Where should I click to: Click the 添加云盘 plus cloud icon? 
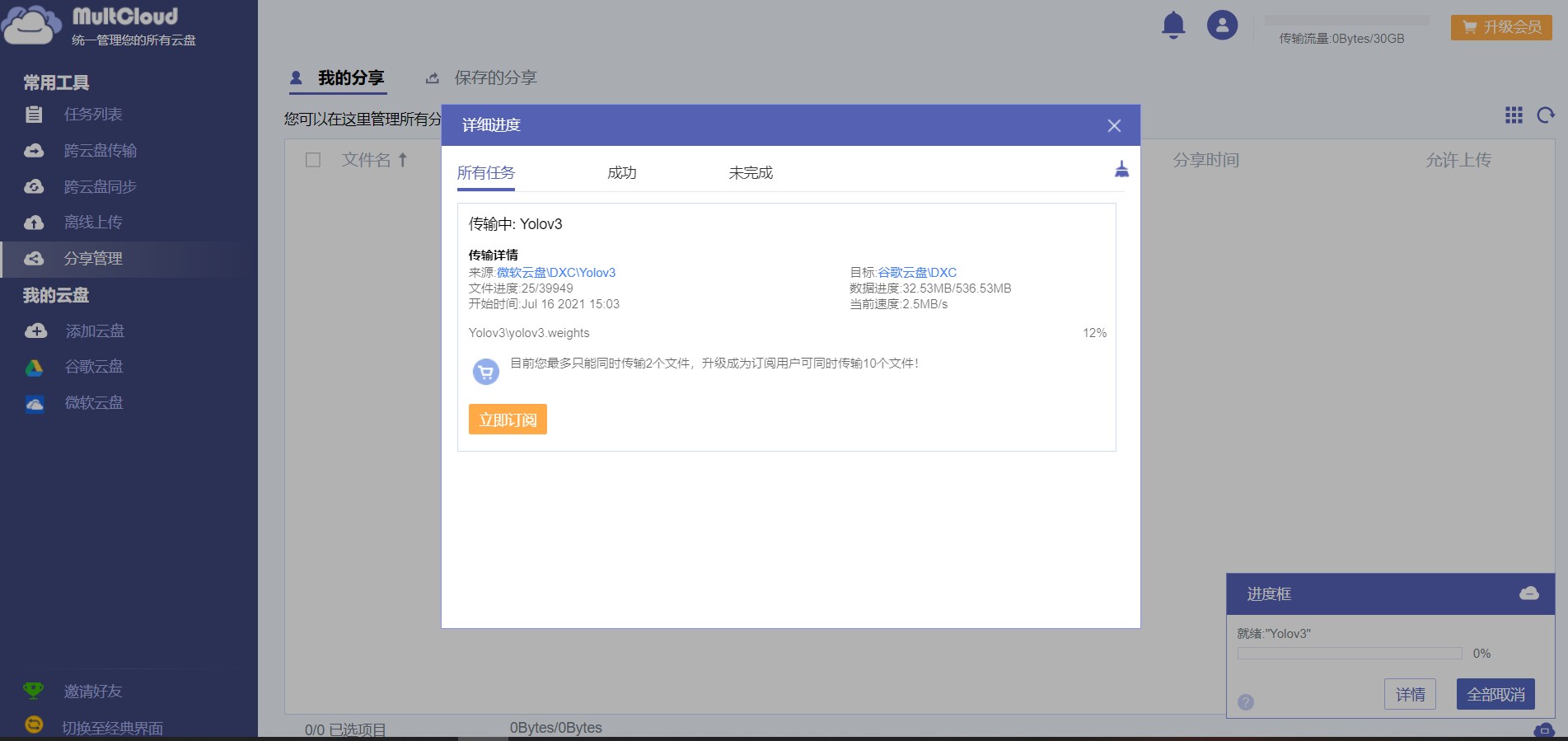pos(35,331)
